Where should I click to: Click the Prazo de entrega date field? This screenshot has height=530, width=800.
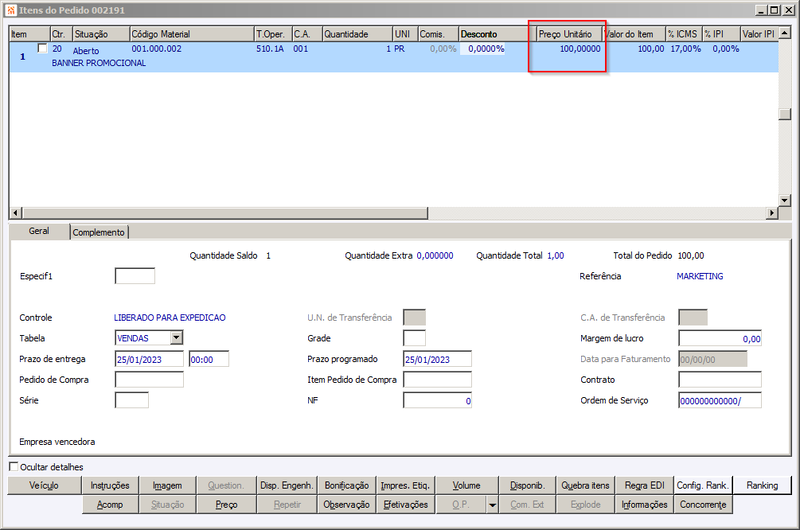point(149,359)
